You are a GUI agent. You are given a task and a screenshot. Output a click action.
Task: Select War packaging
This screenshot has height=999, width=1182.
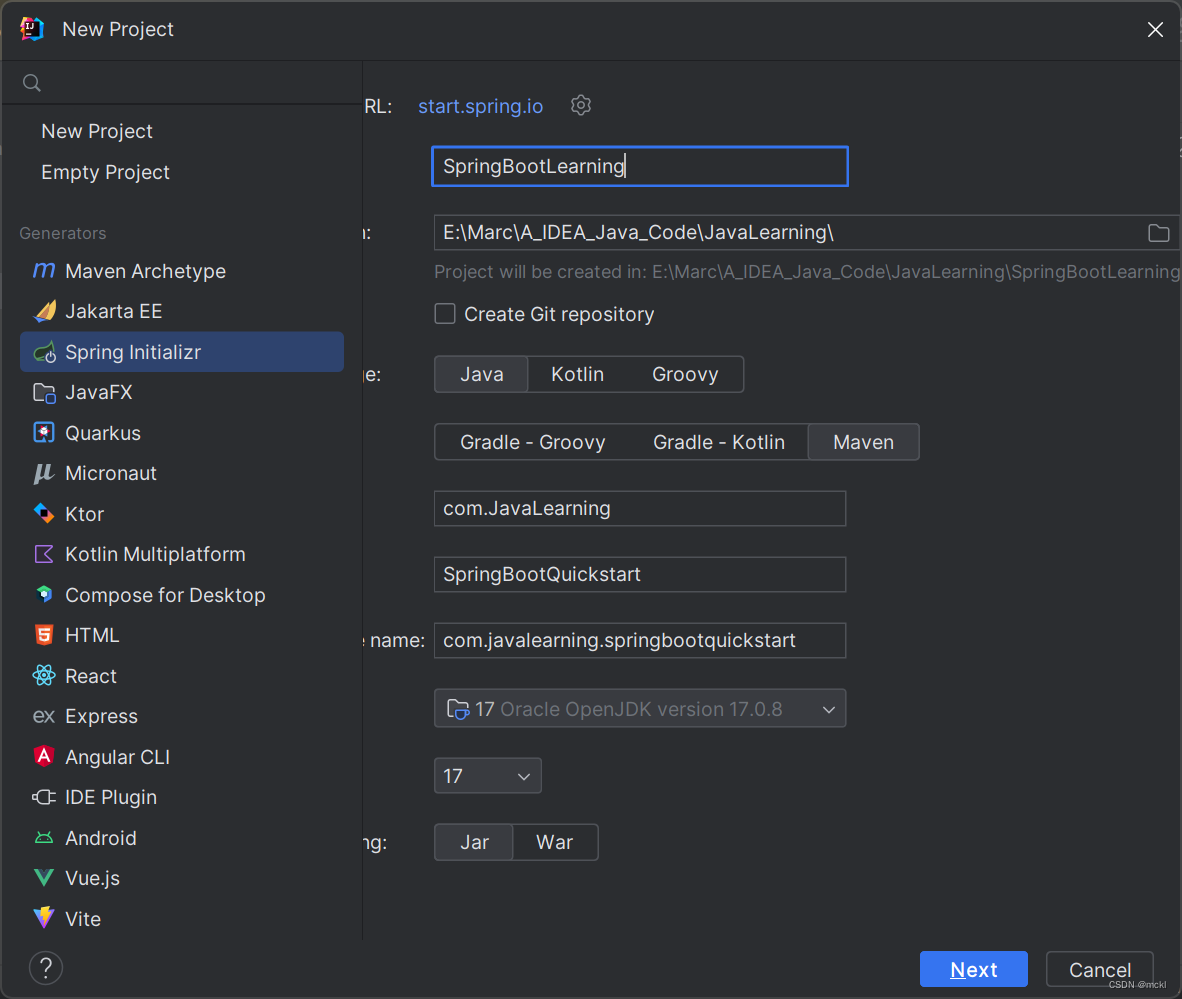(x=555, y=842)
